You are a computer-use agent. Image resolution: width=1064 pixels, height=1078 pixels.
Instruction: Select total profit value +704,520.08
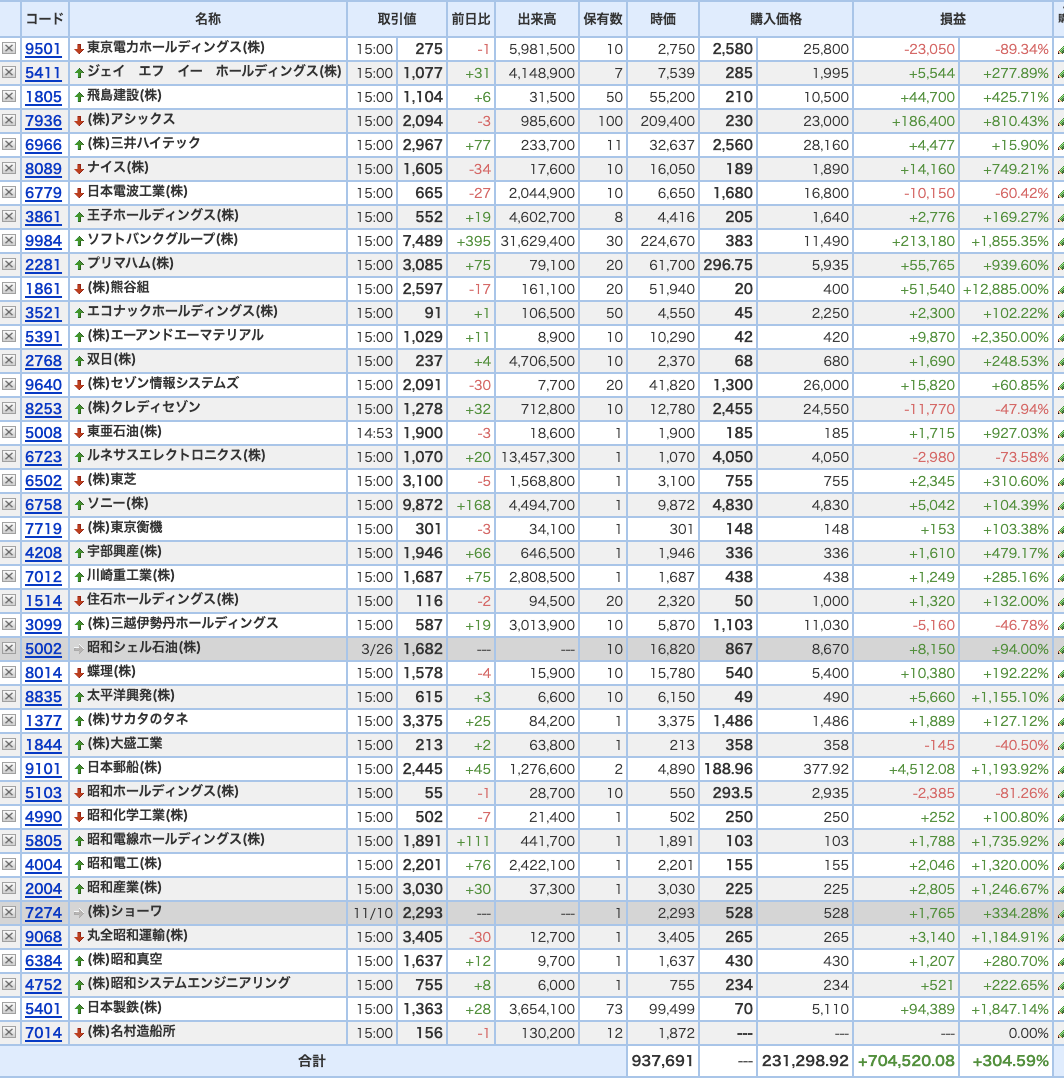click(906, 1061)
